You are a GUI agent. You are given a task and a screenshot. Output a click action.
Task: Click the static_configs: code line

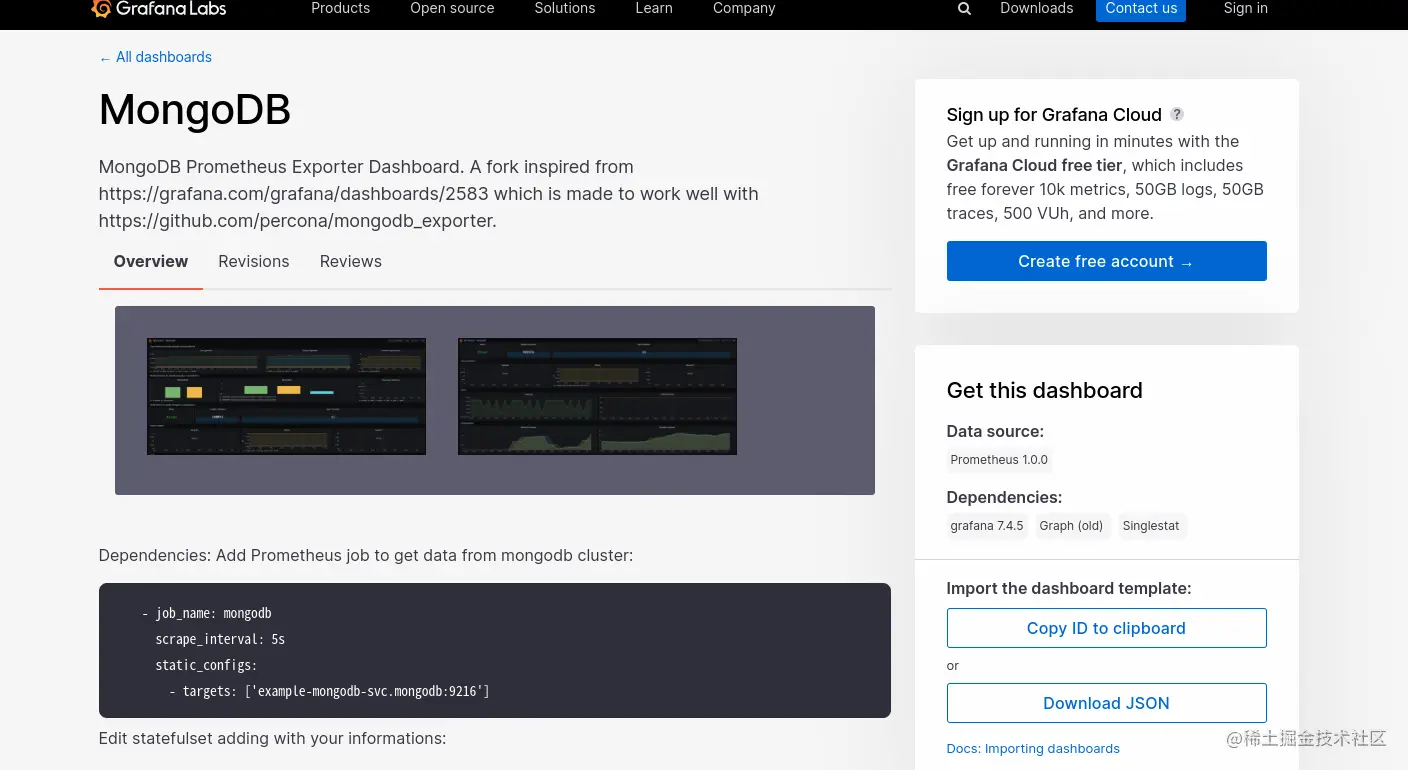click(x=206, y=665)
